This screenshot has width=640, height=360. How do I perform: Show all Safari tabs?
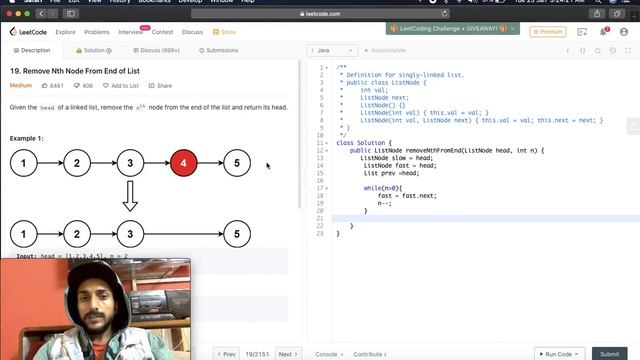[617, 13]
